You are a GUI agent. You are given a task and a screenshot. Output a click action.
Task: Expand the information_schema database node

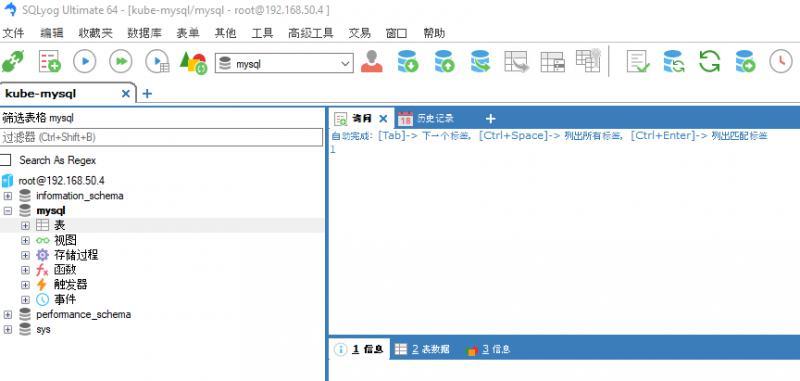click(x=8, y=196)
